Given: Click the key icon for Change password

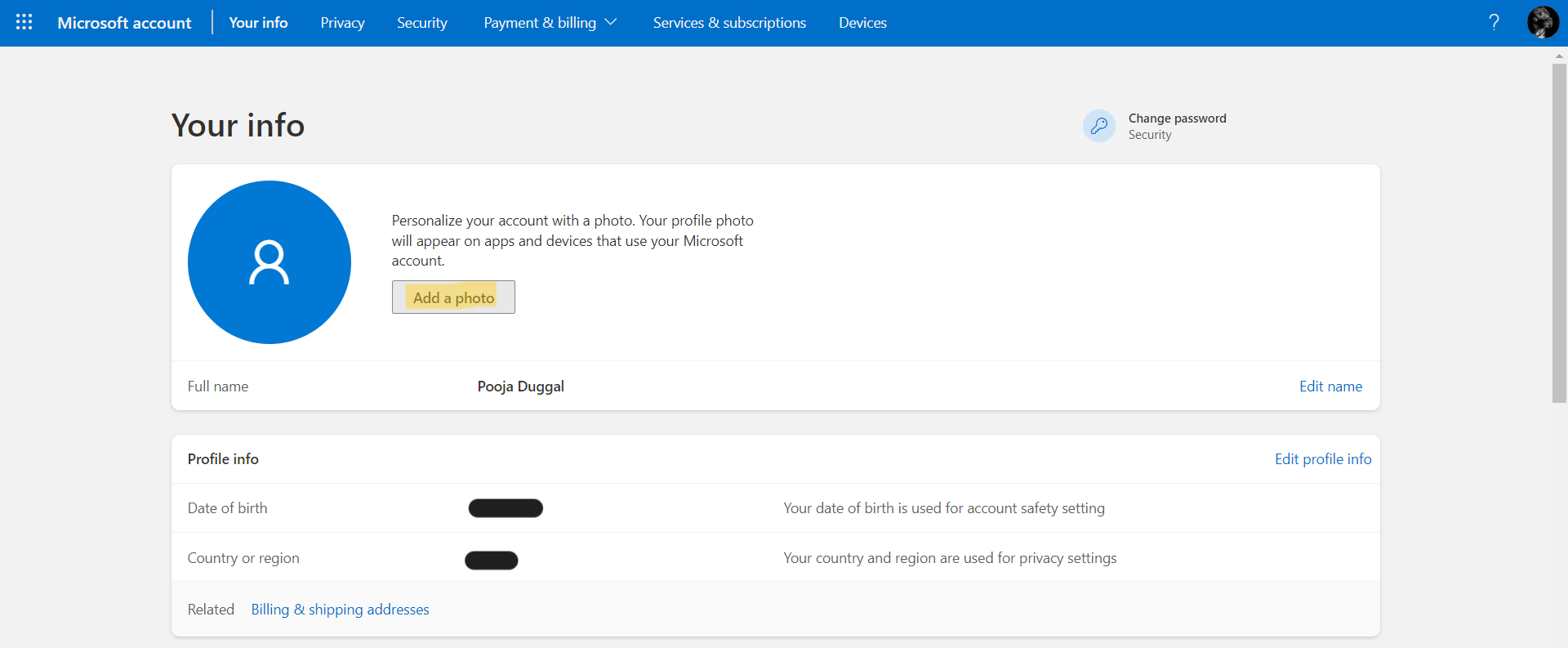Looking at the screenshot, I should (1099, 126).
